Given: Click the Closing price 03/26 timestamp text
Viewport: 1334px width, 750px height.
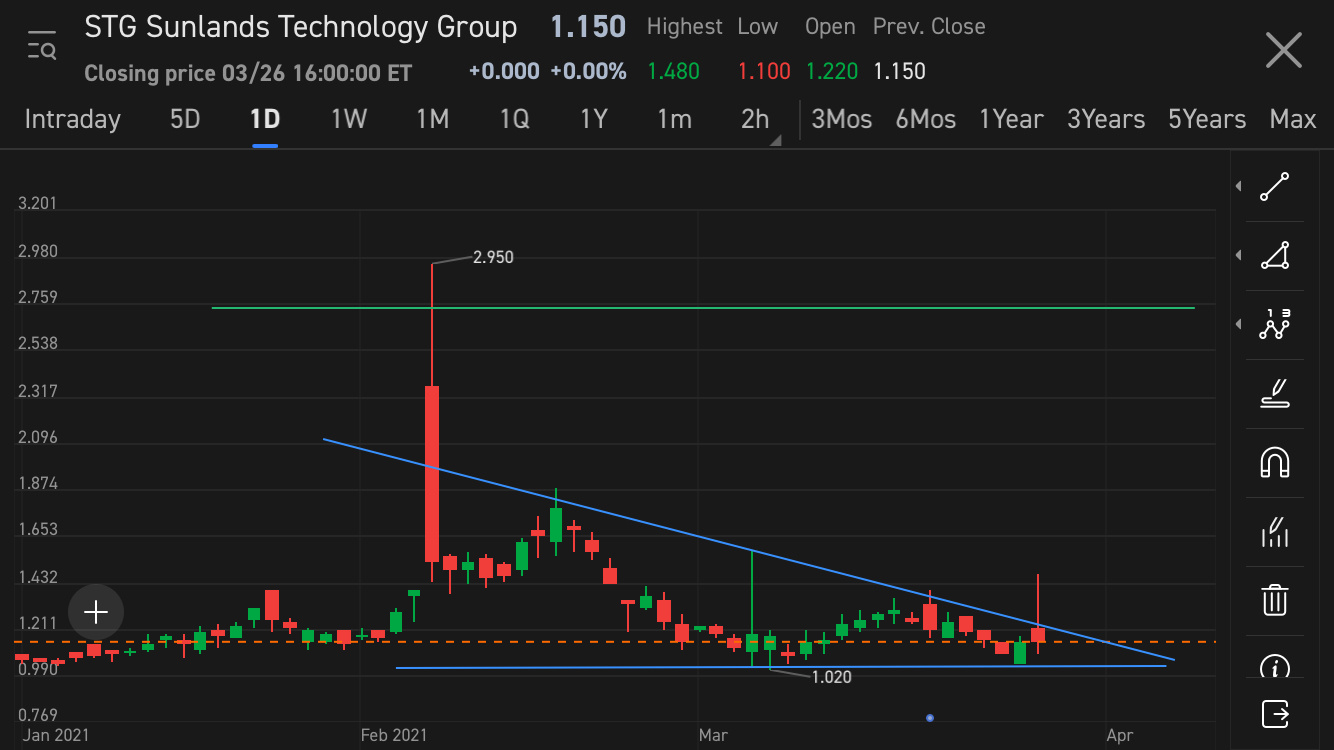Looking at the screenshot, I should pos(248,73).
